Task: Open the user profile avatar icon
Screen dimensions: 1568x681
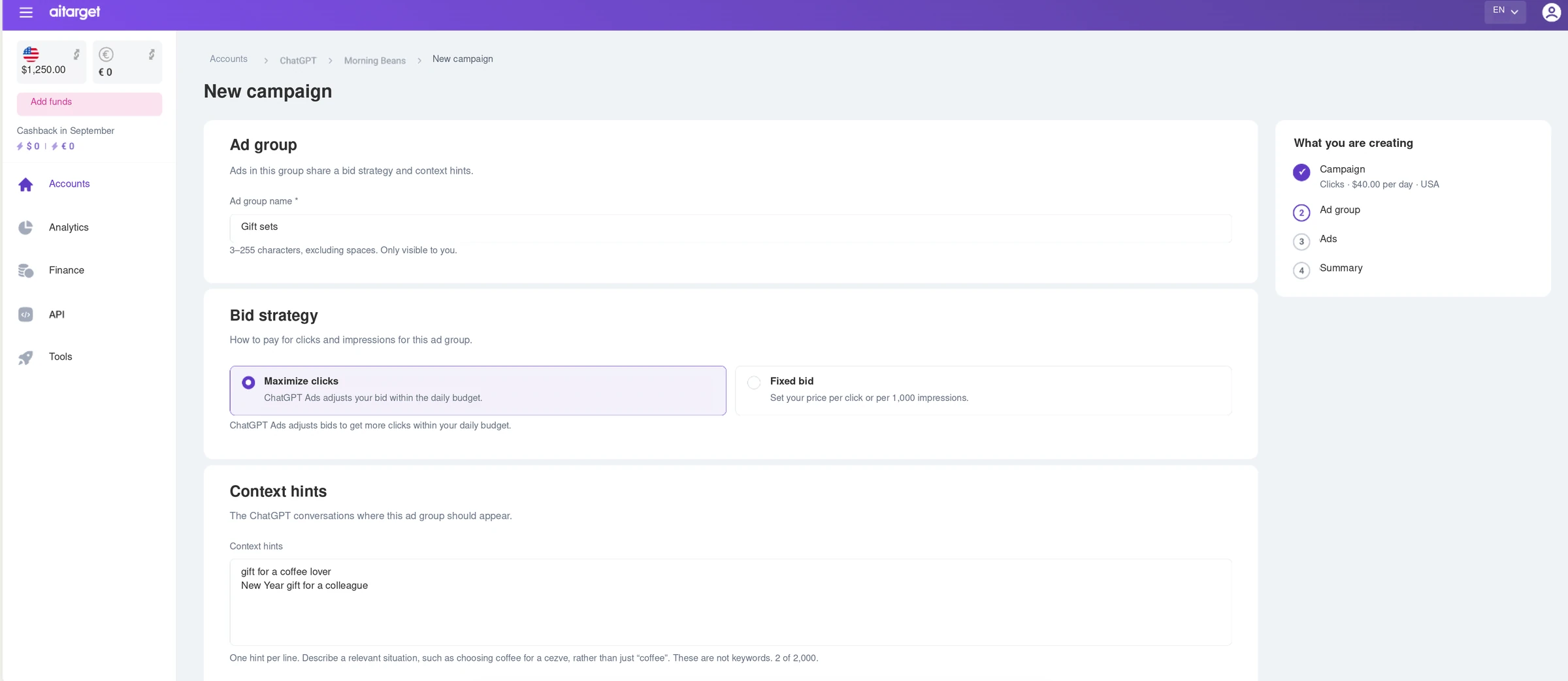Action: click(1551, 12)
